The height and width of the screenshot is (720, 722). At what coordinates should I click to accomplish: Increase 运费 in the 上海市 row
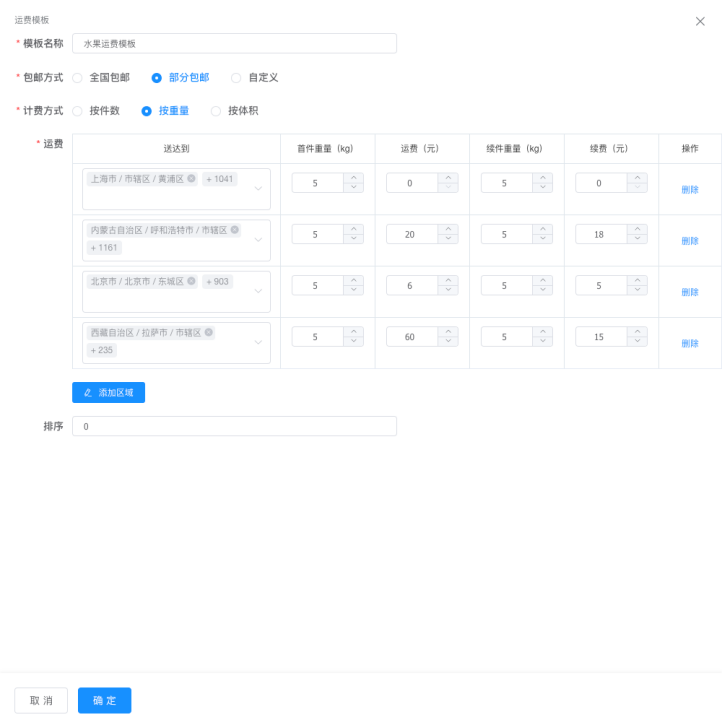click(x=448, y=178)
